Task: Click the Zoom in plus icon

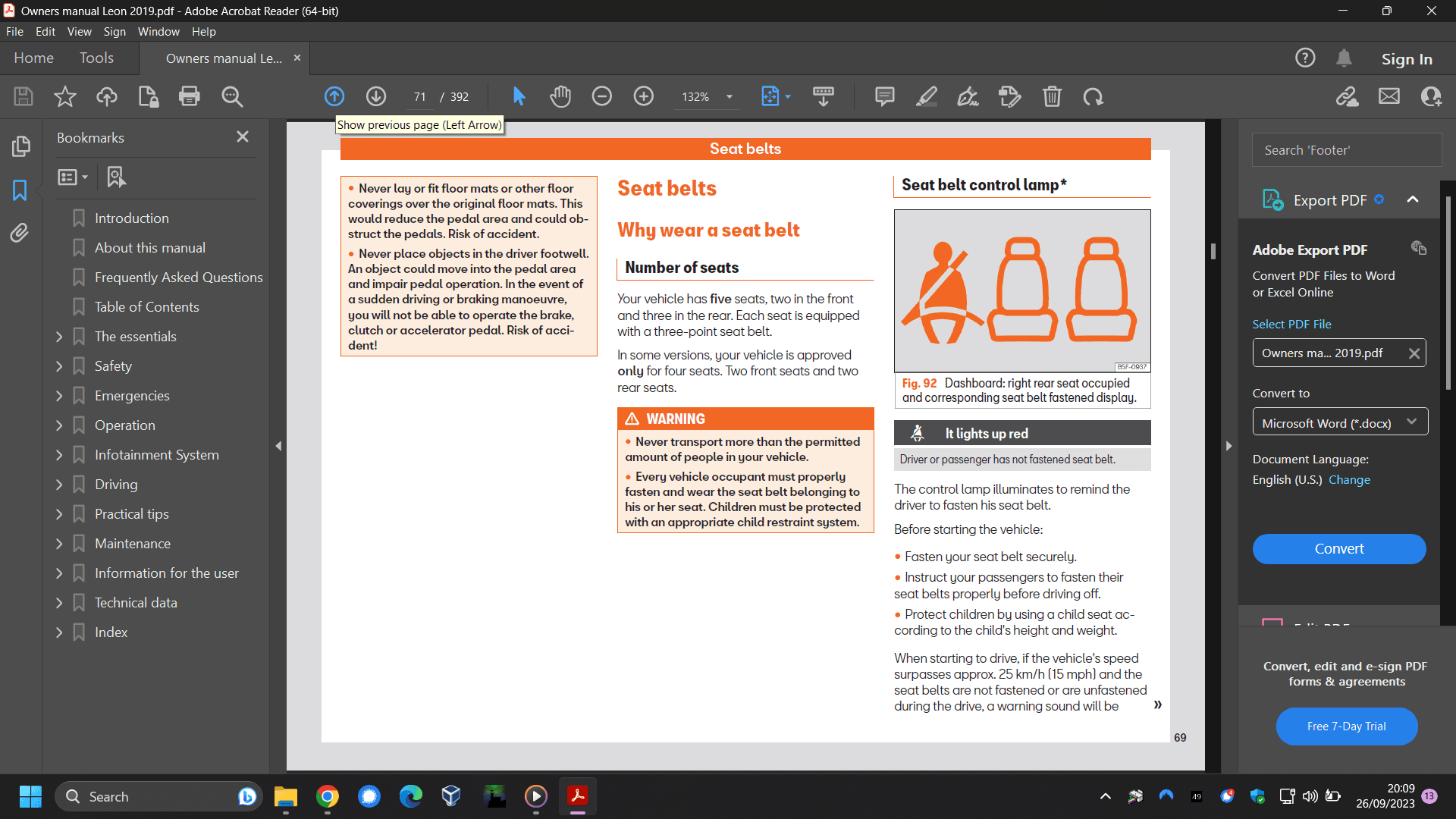Action: [x=644, y=96]
